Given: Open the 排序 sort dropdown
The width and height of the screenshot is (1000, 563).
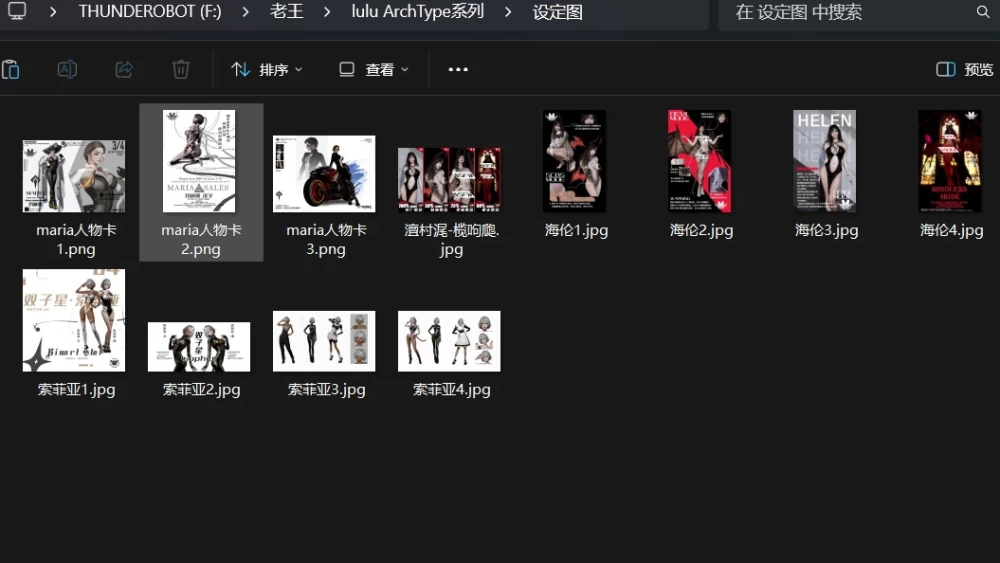Looking at the screenshot, I should 267,69.
